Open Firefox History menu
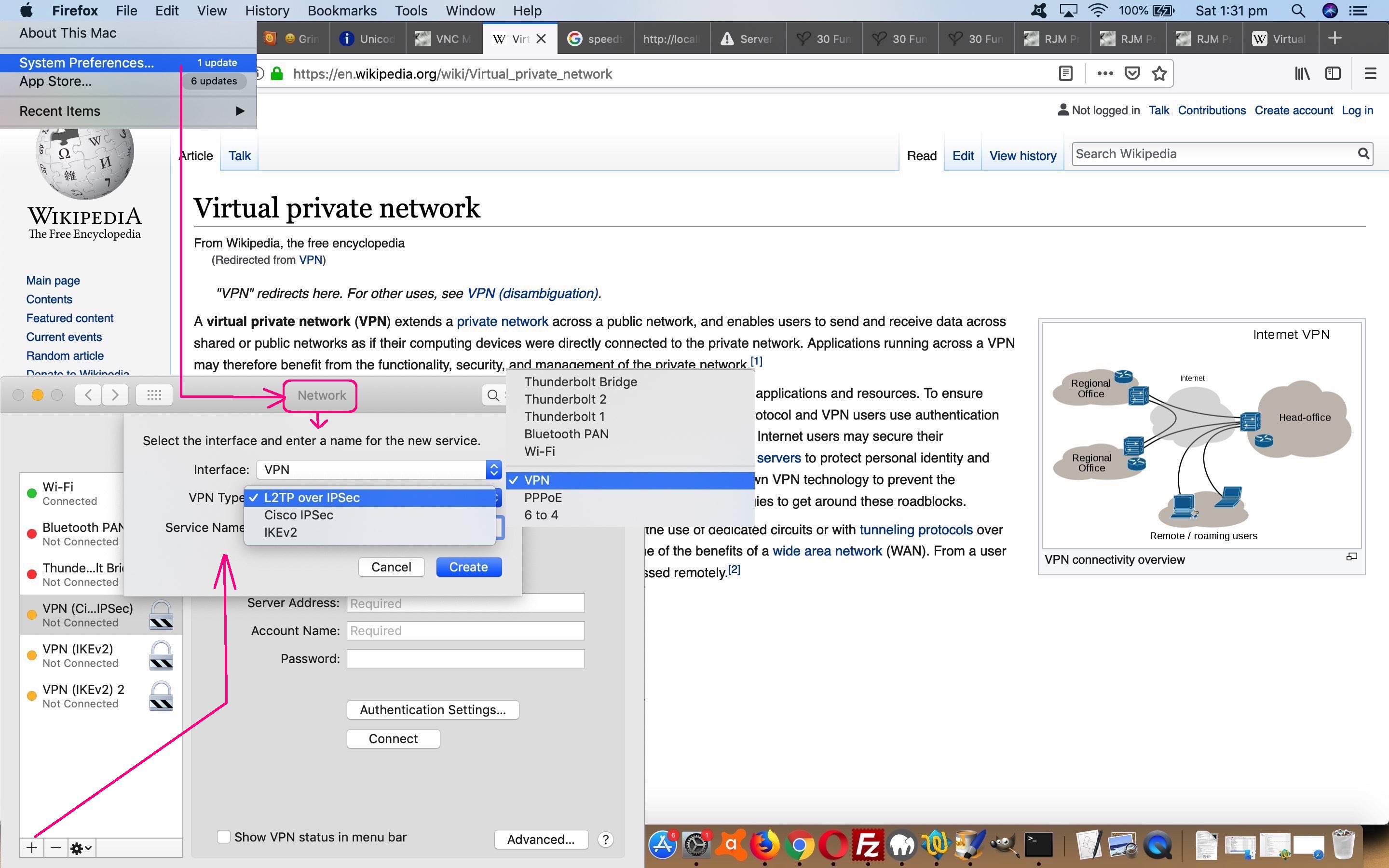Screen dimensions: 1389x868 click(x=267, y=10)
